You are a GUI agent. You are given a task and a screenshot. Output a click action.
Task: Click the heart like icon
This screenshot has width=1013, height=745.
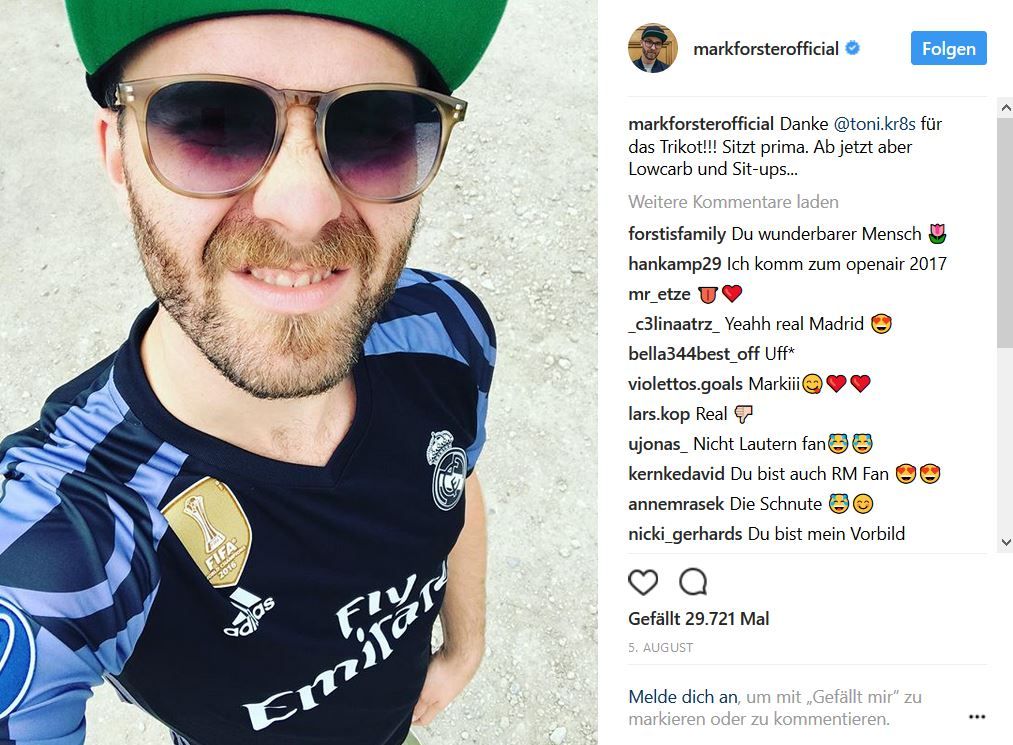pos(643,582)
